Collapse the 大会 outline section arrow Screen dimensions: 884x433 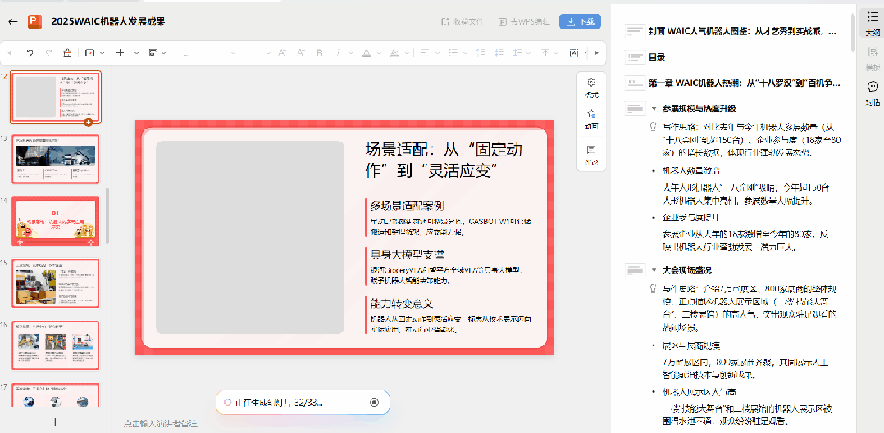(x=654, y=269)
